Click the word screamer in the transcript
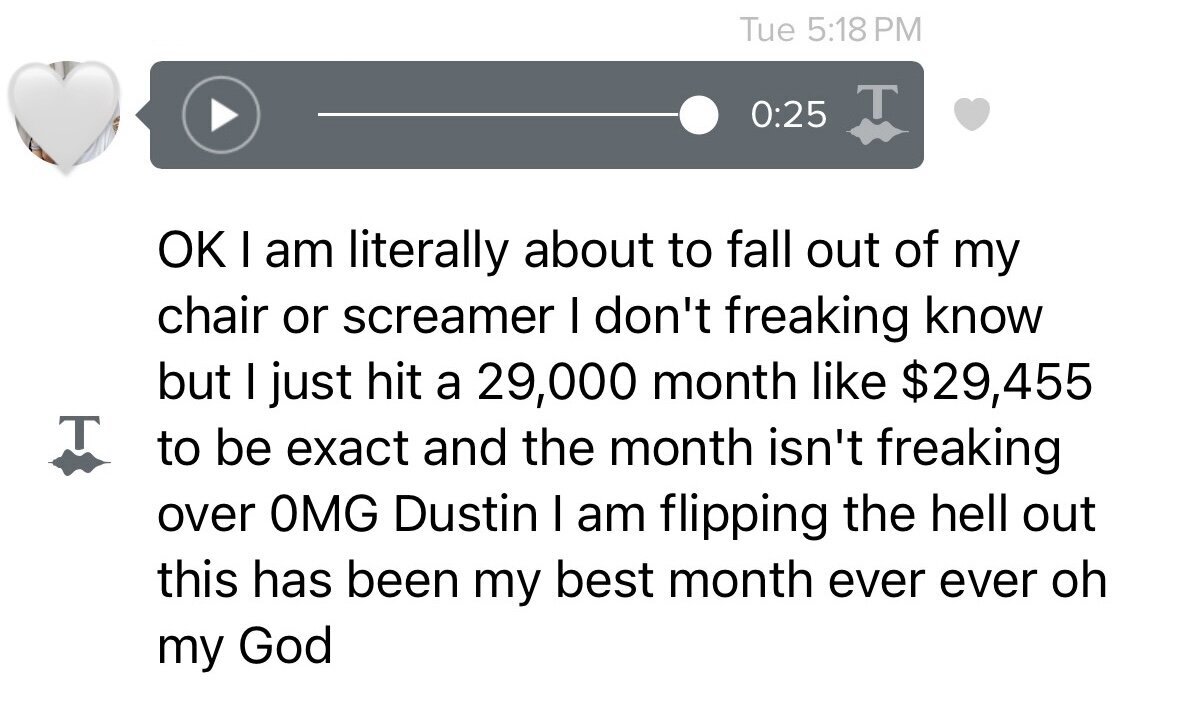 [x=448, y=316]
